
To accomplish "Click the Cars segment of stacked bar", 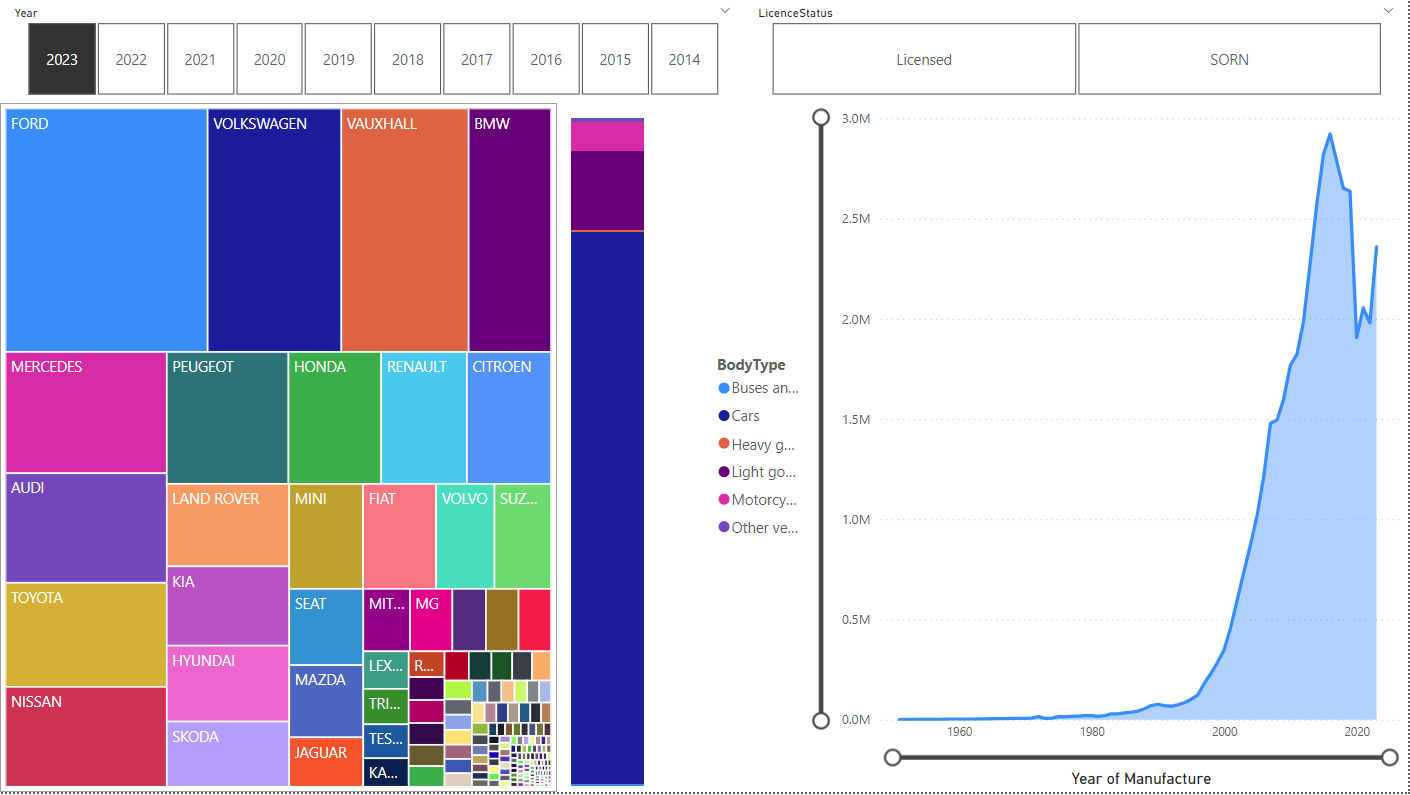I will pos(607,508).
